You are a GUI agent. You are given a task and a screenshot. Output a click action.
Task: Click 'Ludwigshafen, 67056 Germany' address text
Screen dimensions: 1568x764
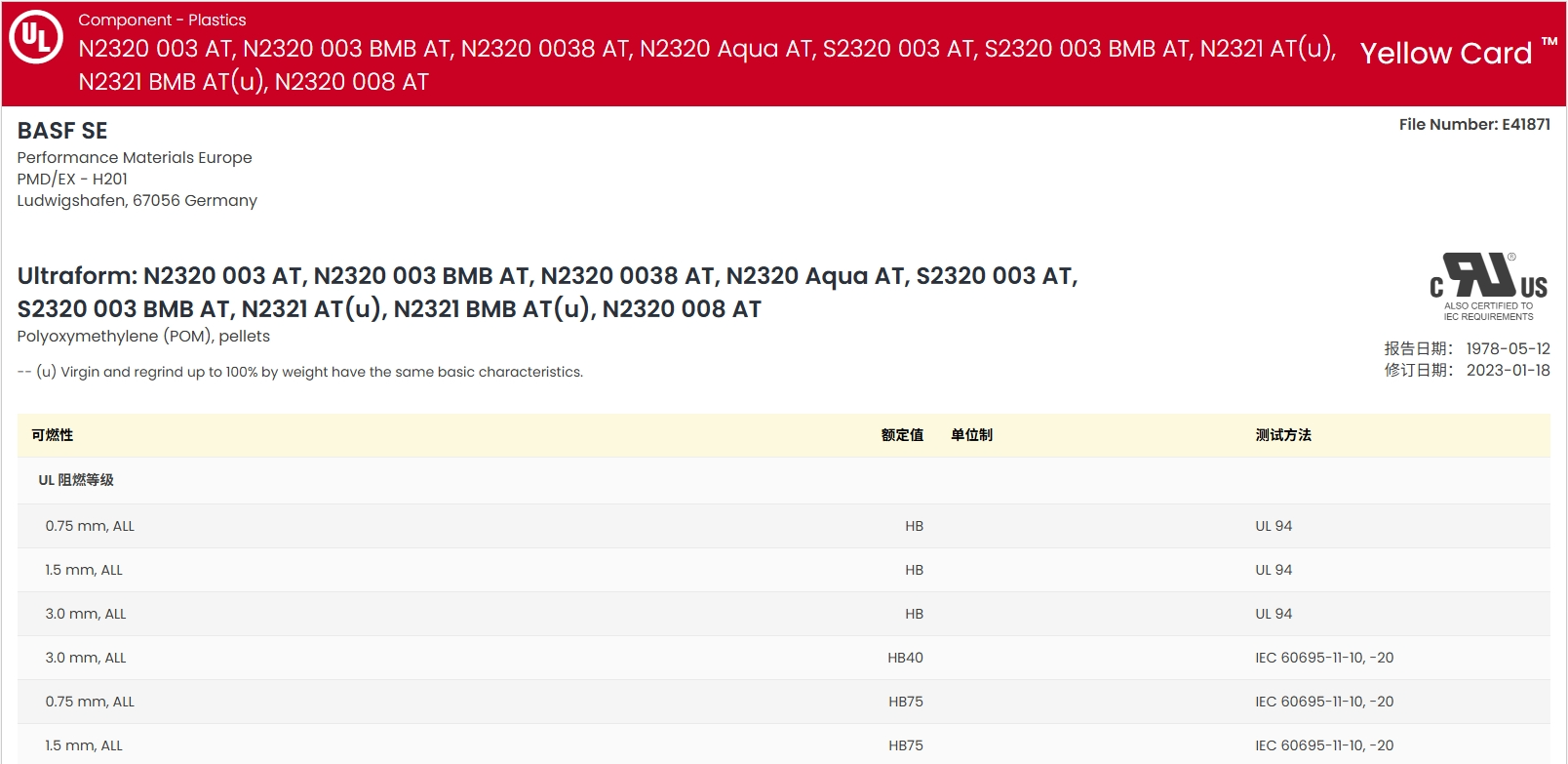coord(137,200)
